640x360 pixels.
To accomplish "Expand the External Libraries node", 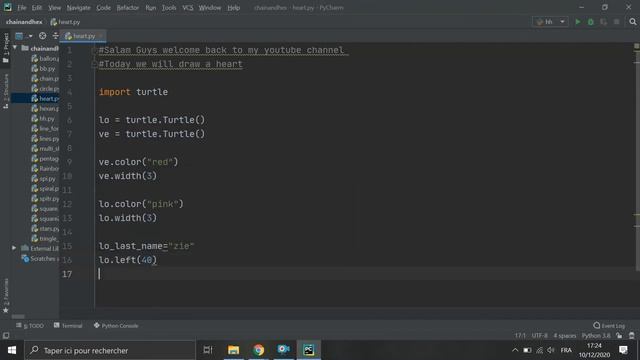I will click(x=14, y=248).
